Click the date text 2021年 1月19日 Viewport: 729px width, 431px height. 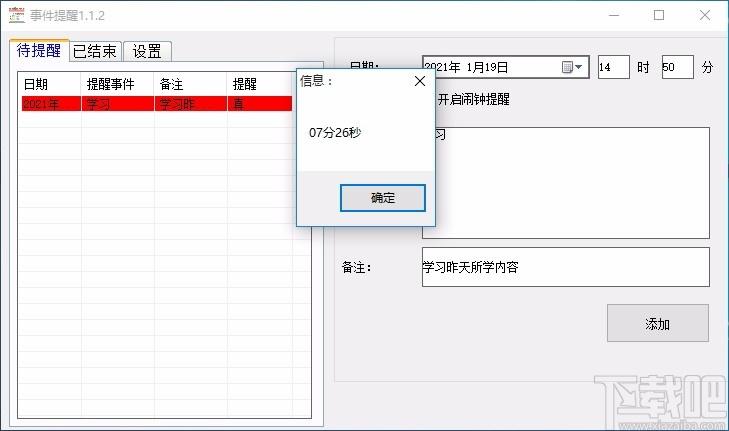coord(466,67)
